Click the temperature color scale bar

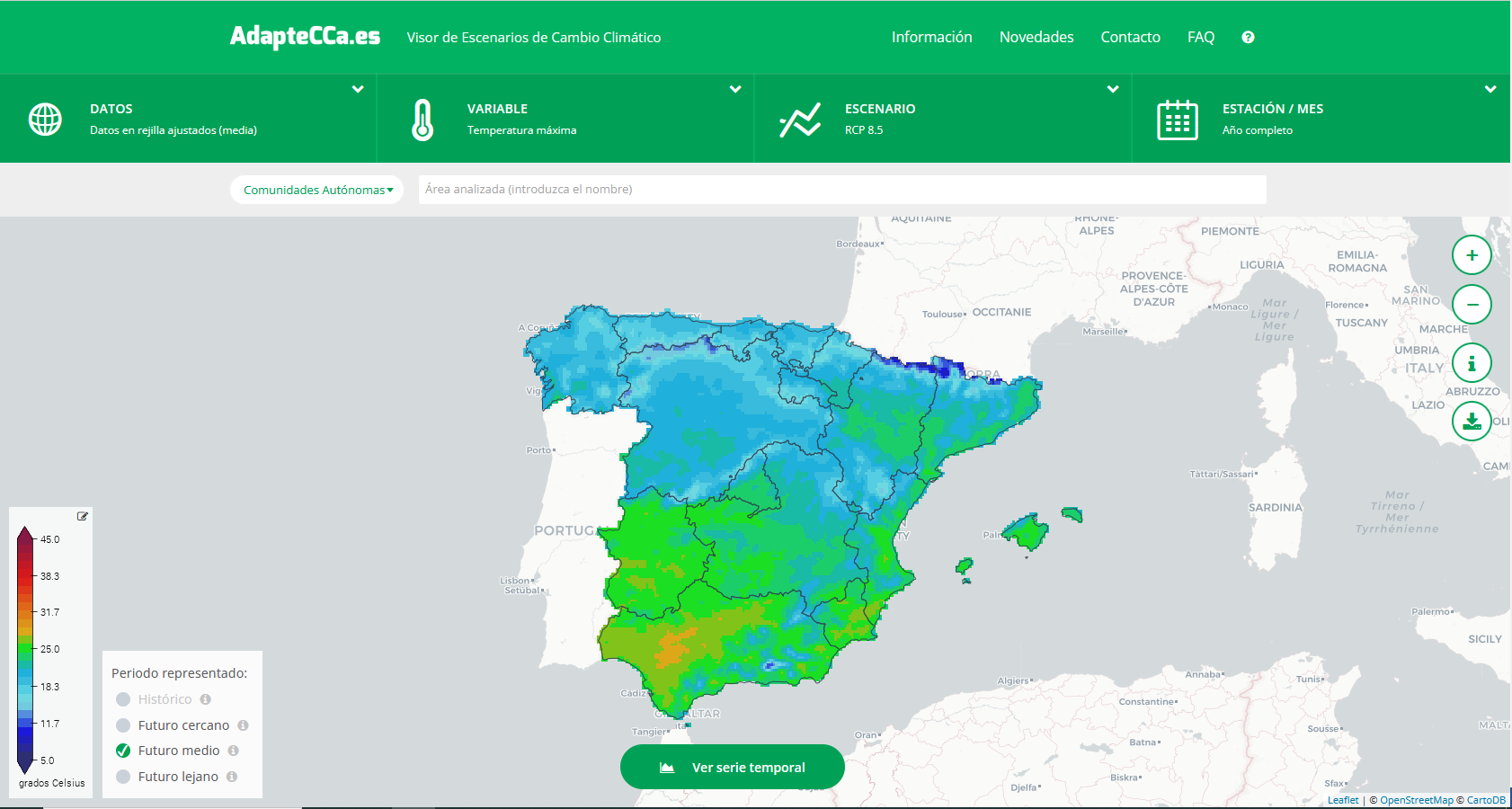tap(25, 650)
